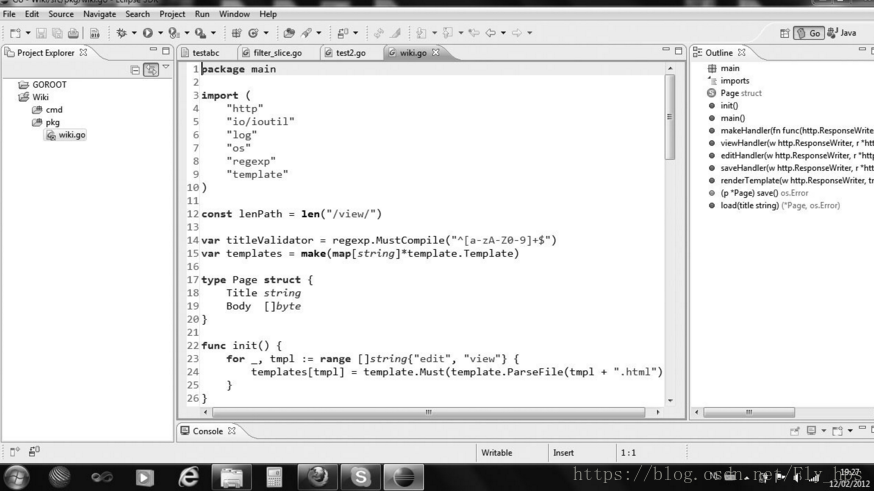The height and width of the screenshot is (494, 874).
Task: Click the Last Edit Location arrow icon
Action: click(474, 33)
